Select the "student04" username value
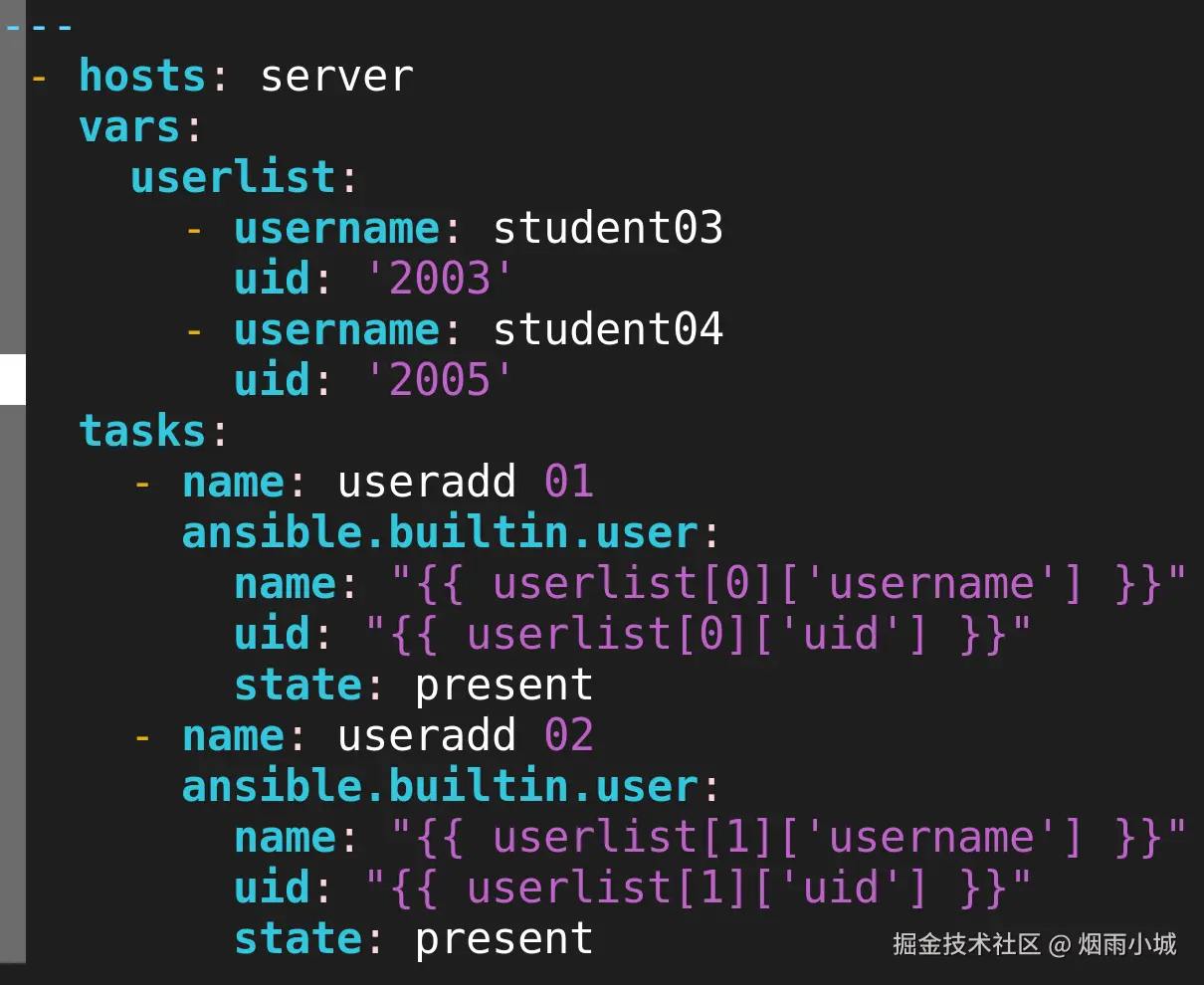Image resolution: width=1204 pixels, height=985 pixels. [x=608, y=329]
